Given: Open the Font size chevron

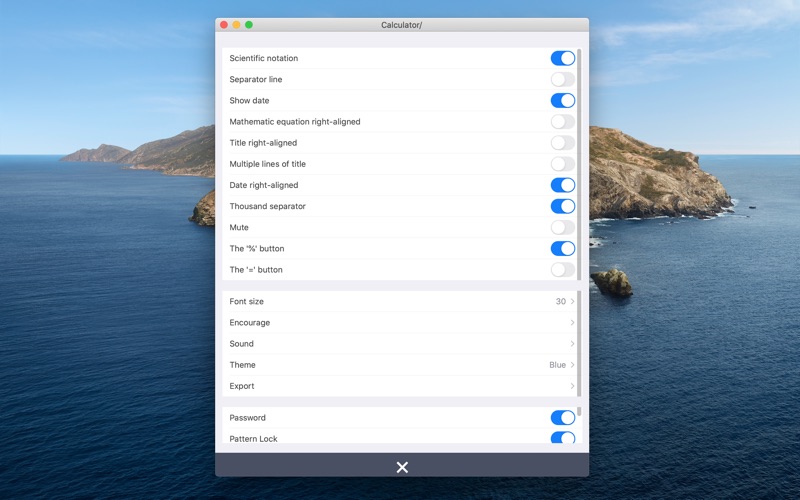Looking at the screenshot, I should (x=572, y=302).
